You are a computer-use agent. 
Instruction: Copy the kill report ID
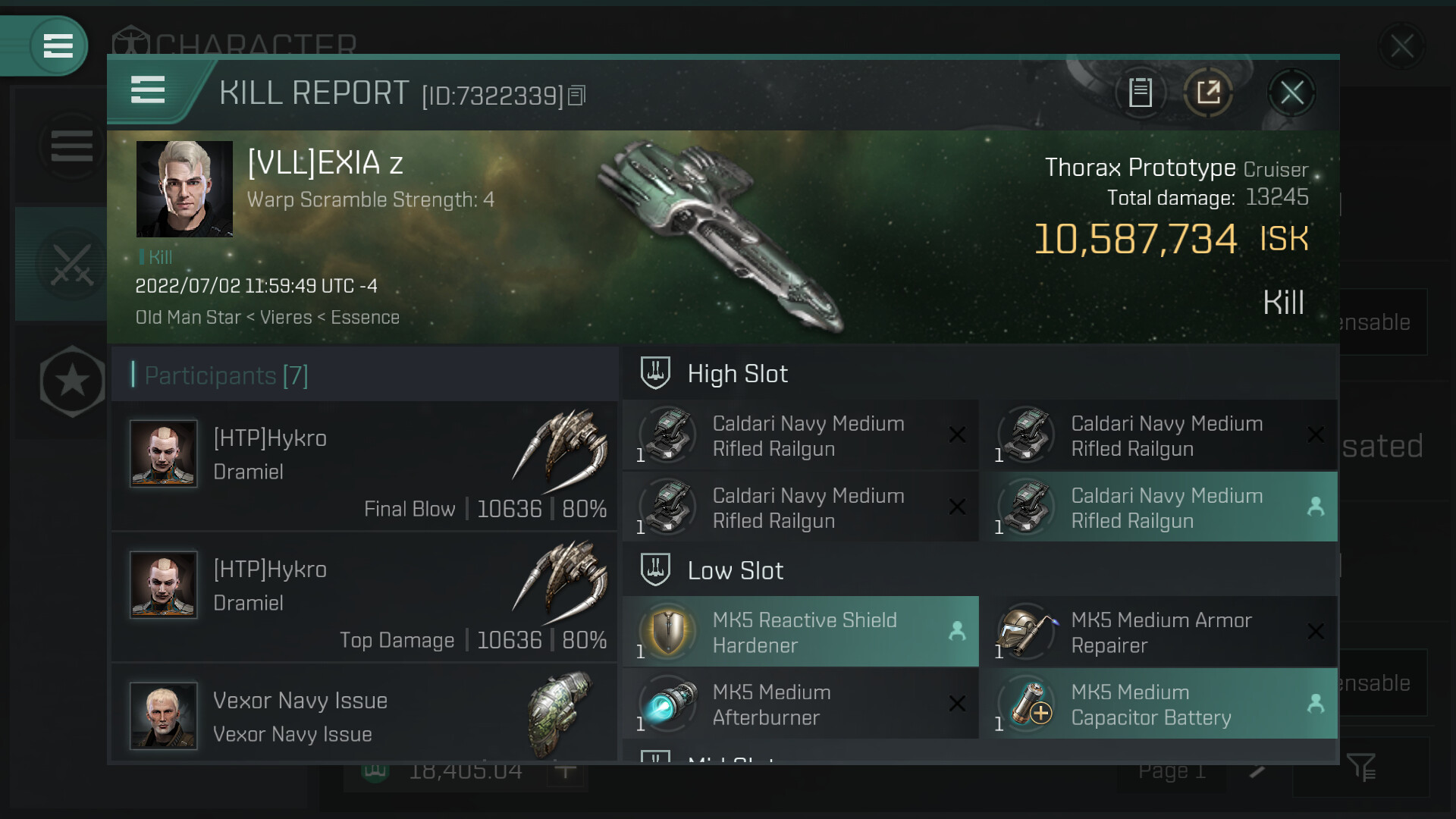click(577, 96)
